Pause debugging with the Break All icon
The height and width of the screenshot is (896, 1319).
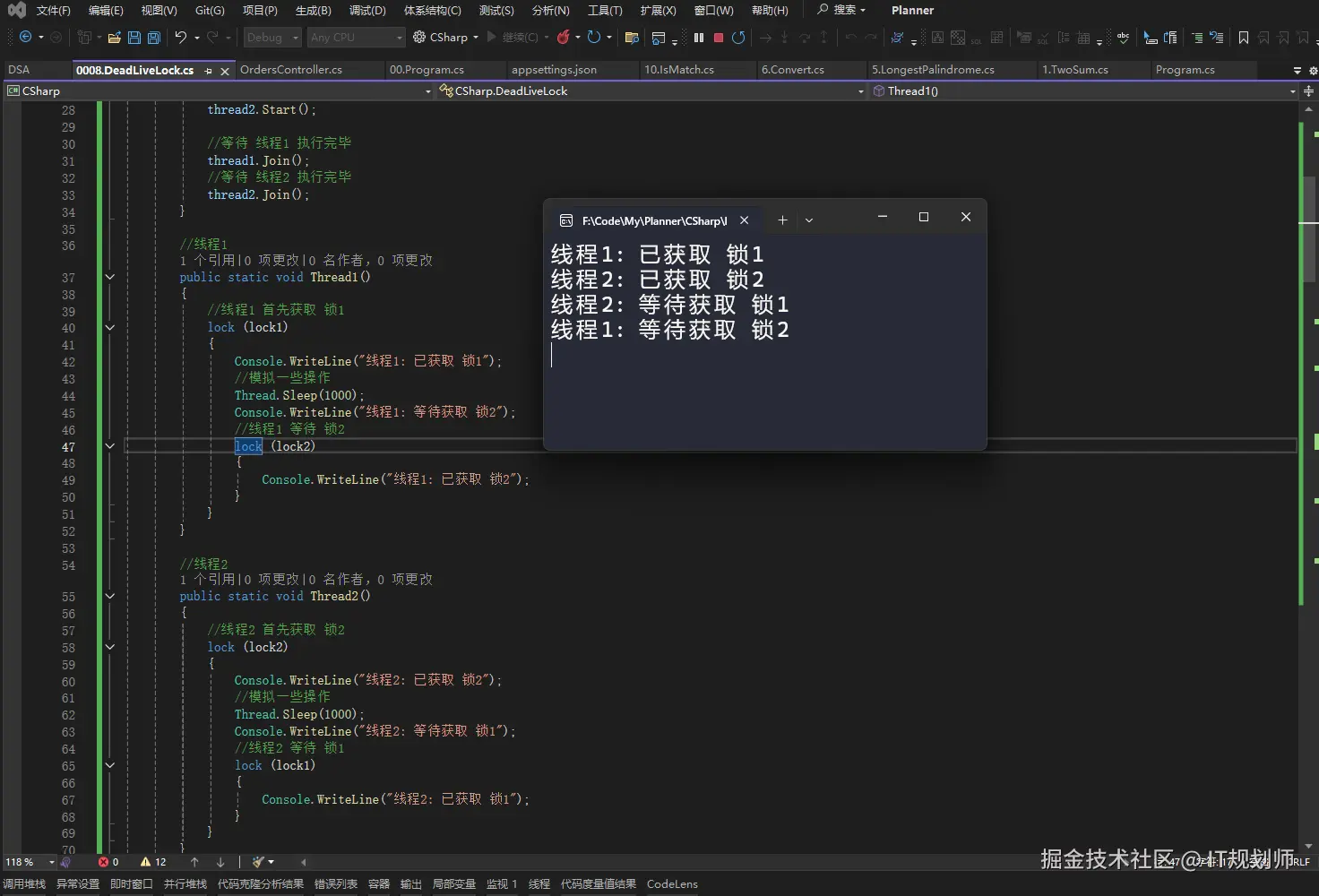(699, 38)
